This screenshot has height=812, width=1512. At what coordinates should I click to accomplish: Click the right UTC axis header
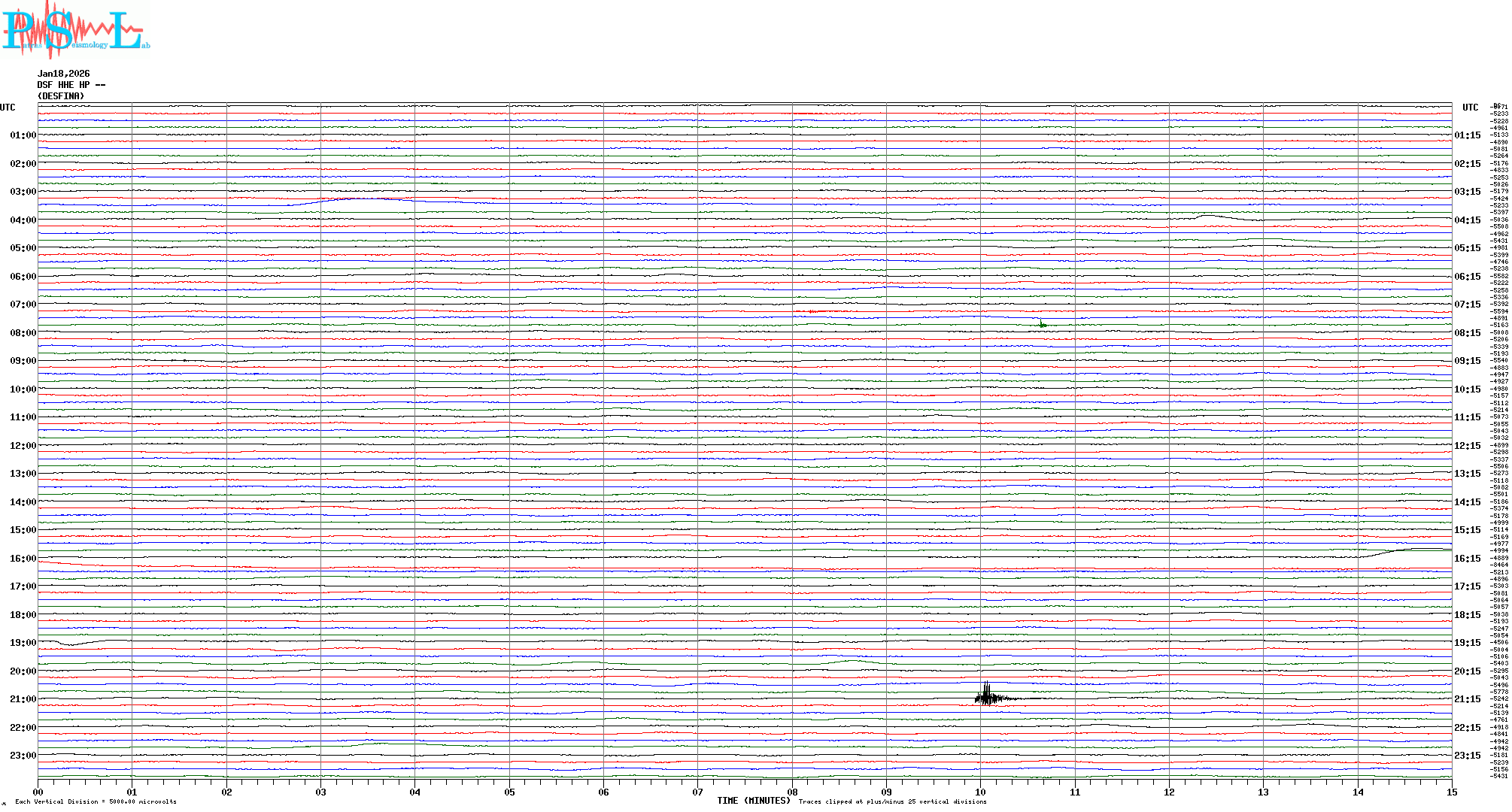[x=1470, y=108]
